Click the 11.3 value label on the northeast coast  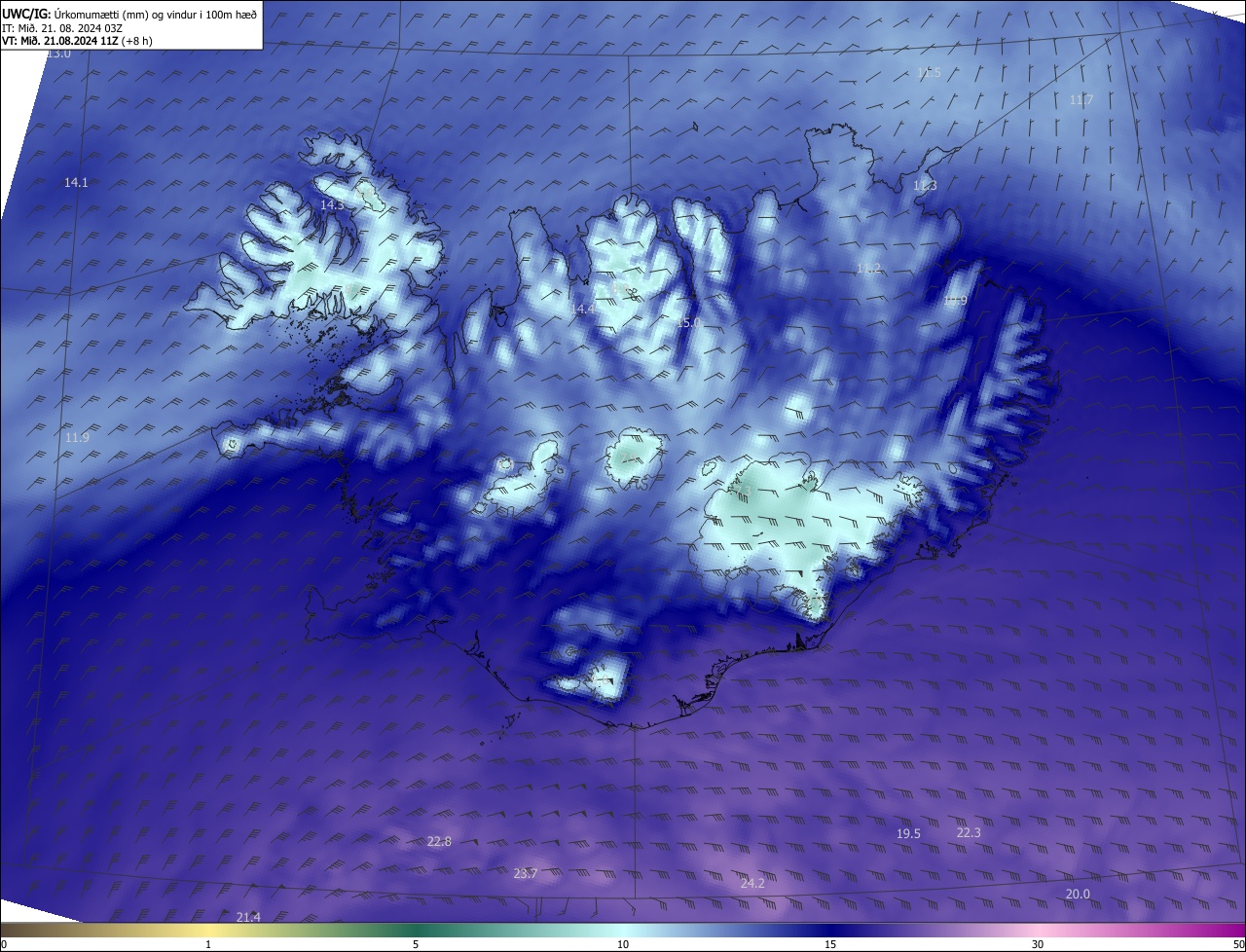pos(925,186)
